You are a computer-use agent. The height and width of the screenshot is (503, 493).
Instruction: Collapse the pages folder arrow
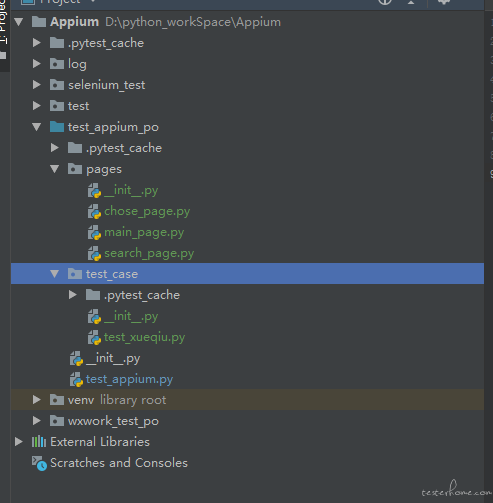(x=54, y=169)
